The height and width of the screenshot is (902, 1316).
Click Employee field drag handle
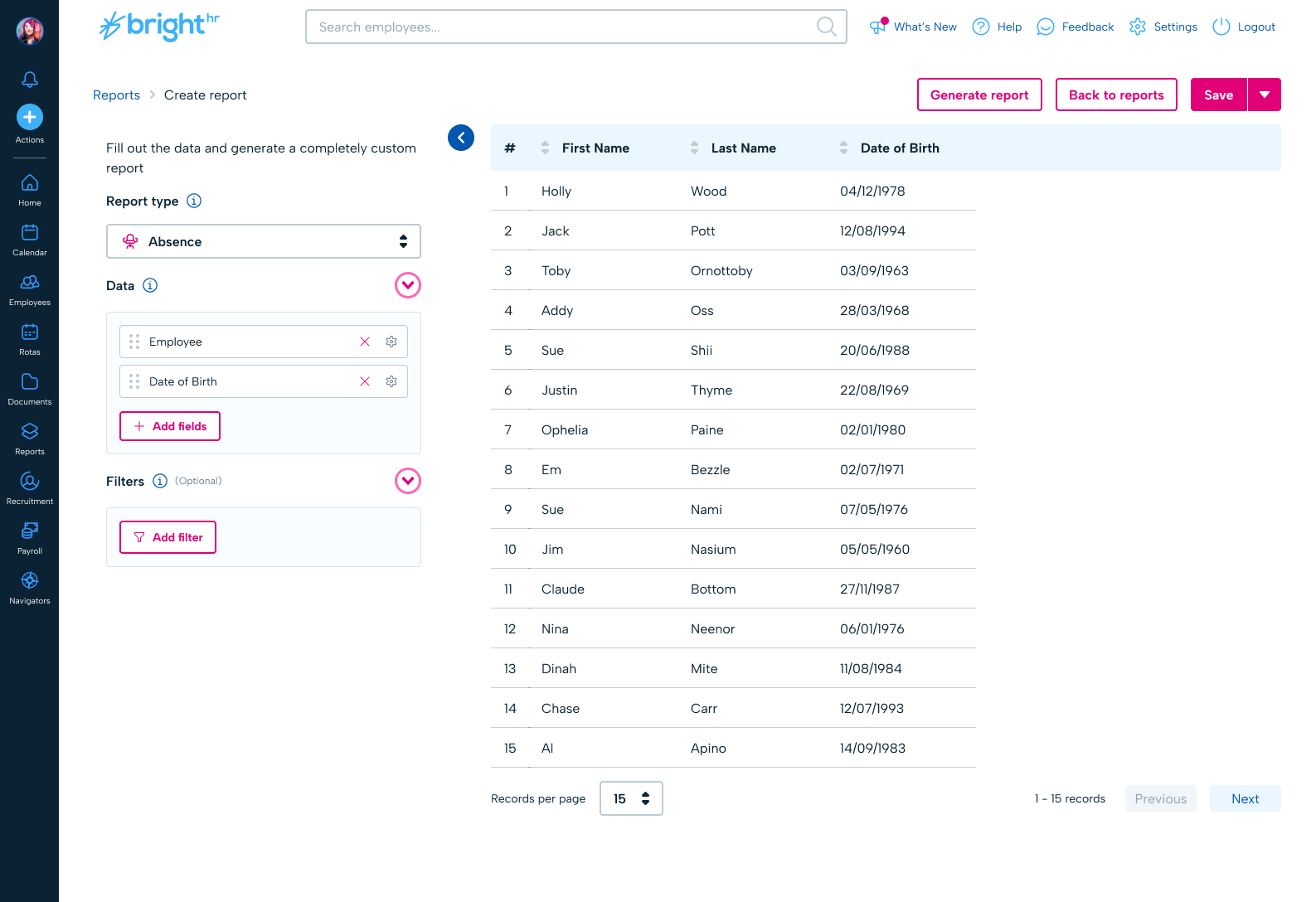coord(134,342)
